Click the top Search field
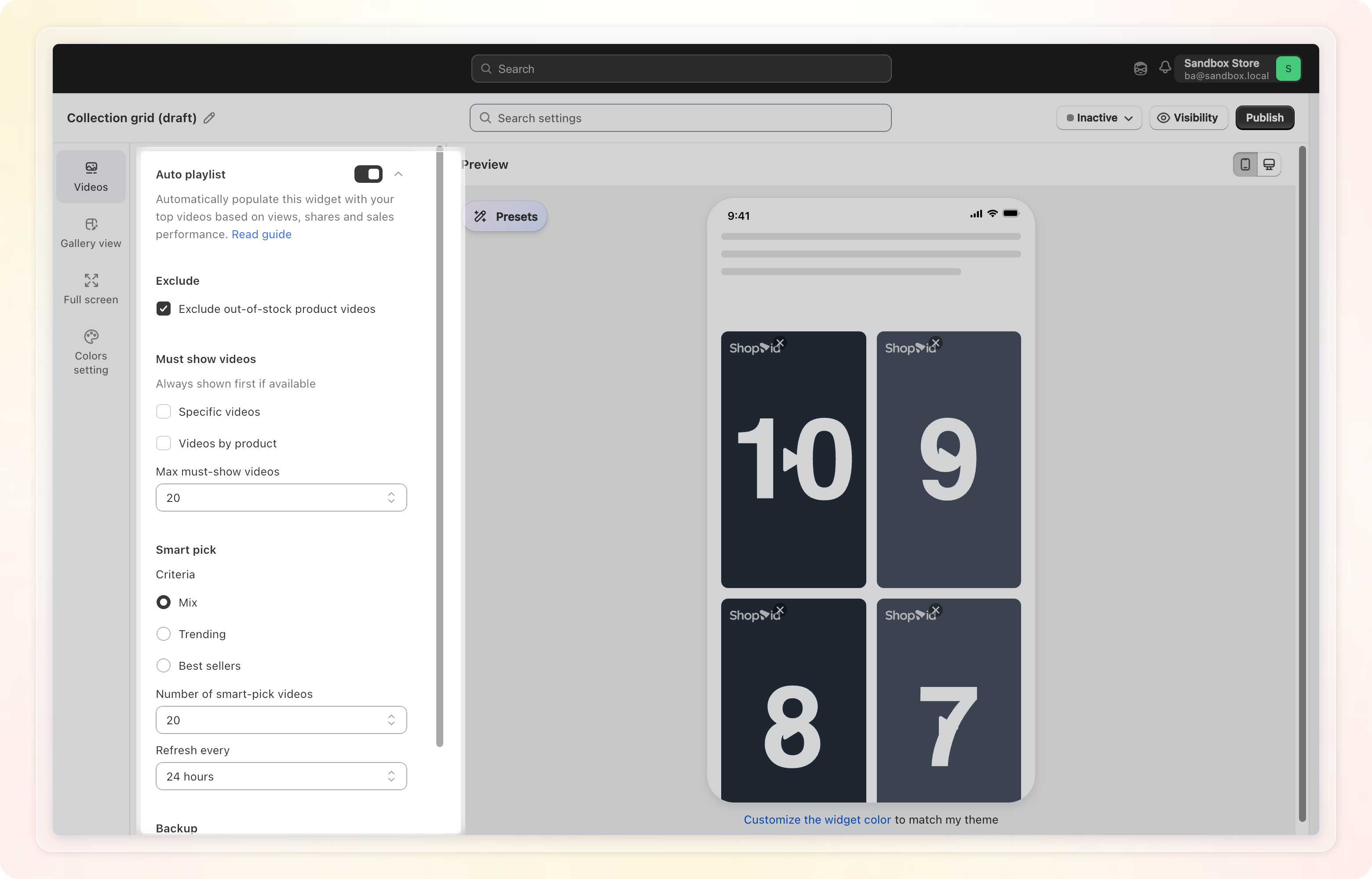Viewport: 1372px width, 879px height. tap(681, 69)
